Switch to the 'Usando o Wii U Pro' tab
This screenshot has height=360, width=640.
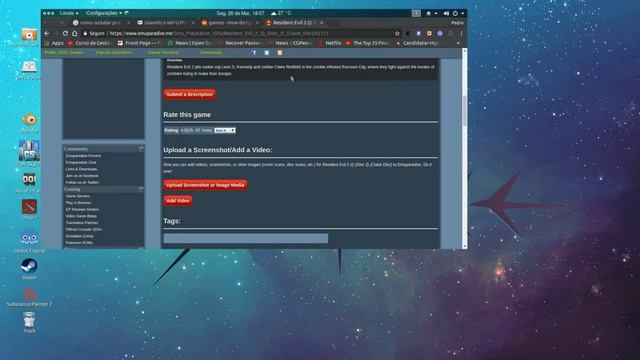(165, 23)
